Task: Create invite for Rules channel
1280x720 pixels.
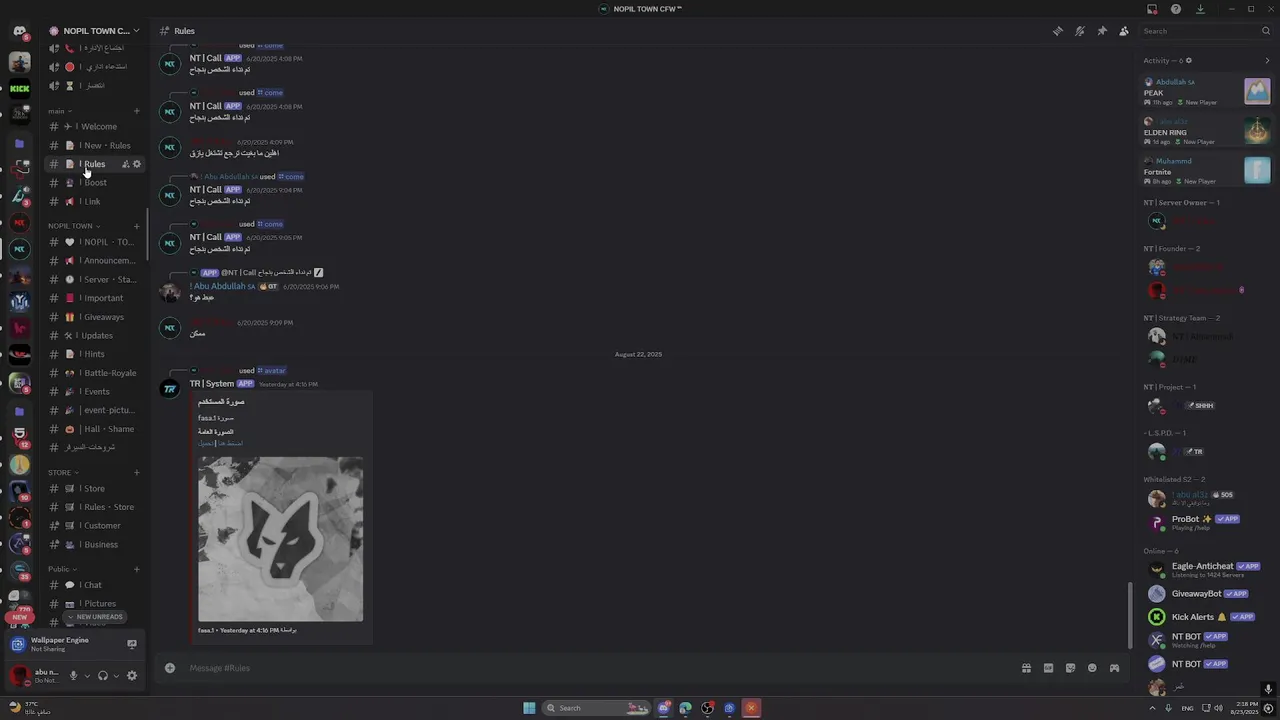Action: (x=126, y=164)
